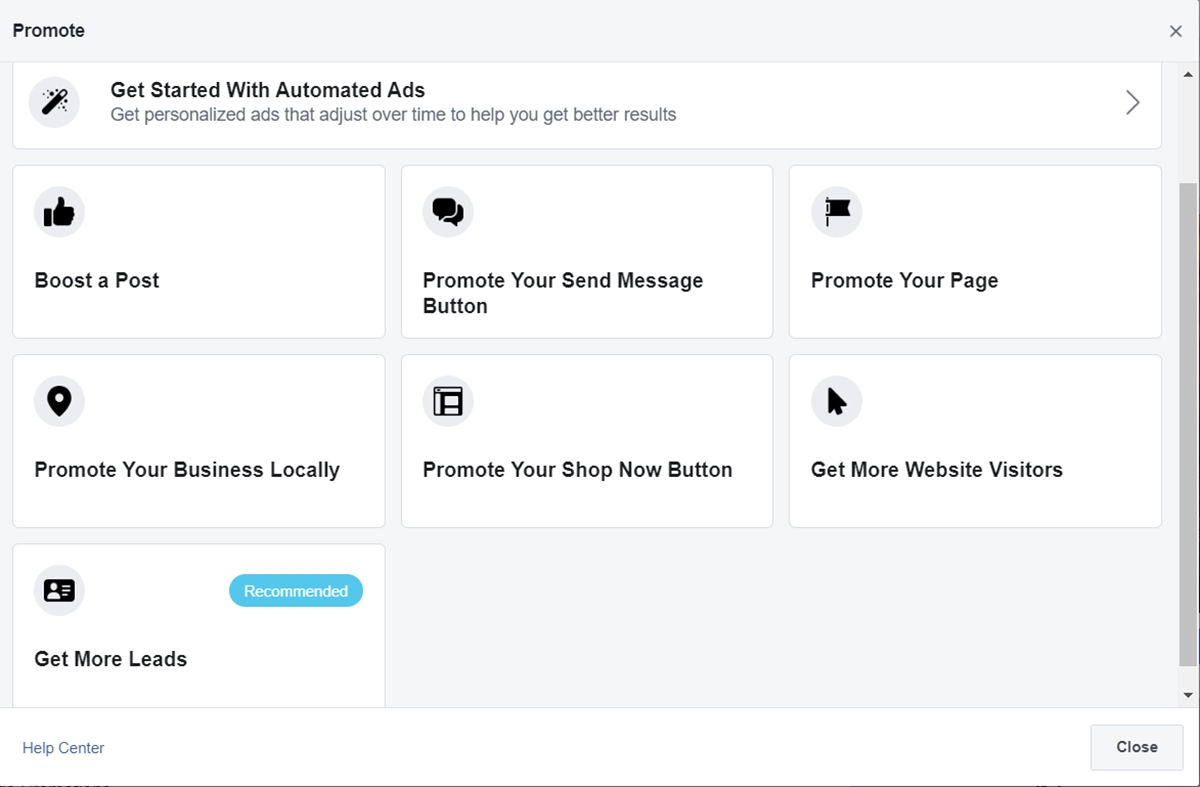Click the contact card Get More Leads icon

point(59,590)
